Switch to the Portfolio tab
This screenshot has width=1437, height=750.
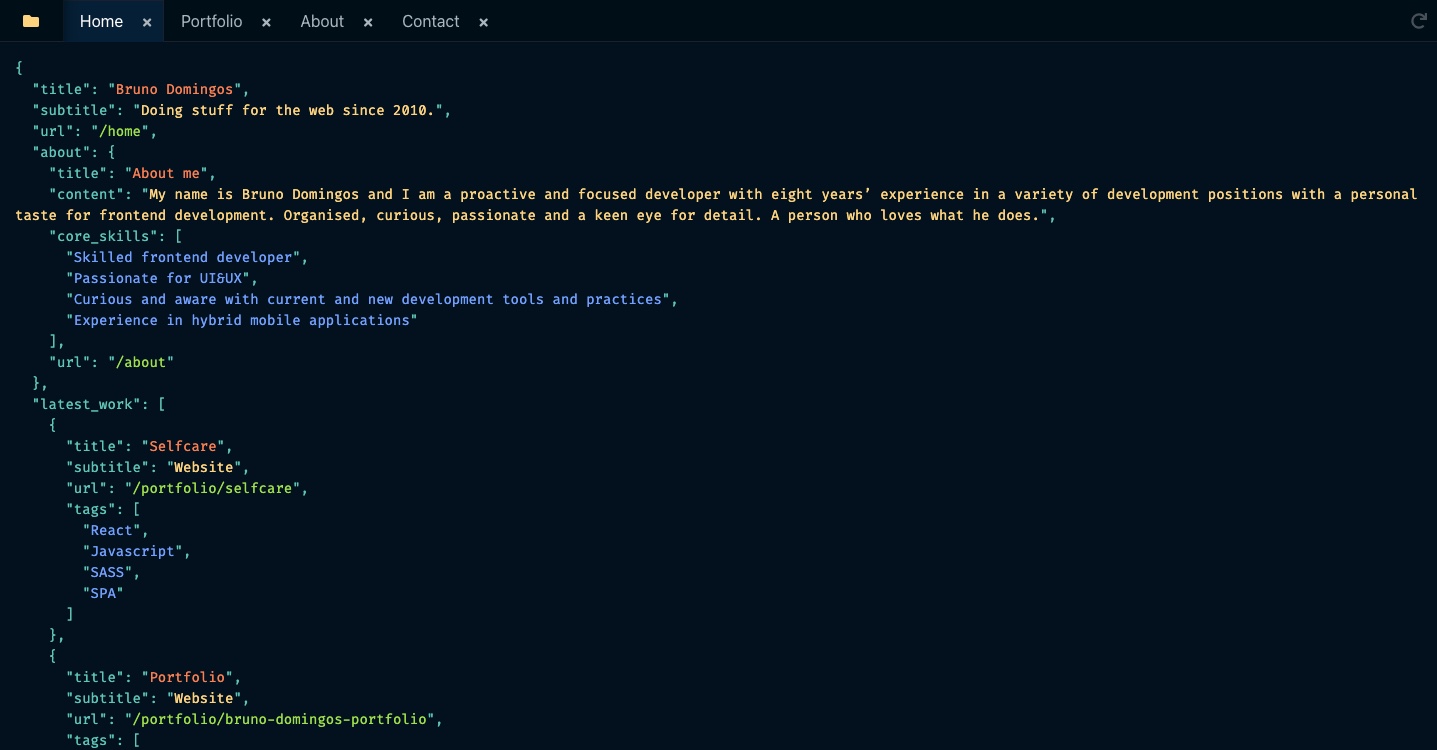pyautogui.click(x=211, y=21)
